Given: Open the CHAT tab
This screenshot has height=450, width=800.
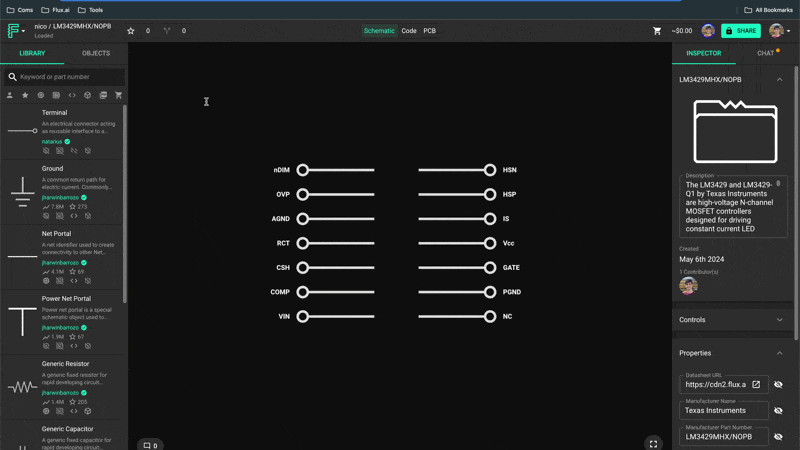Looking at the screenshot, I should click(765, 53).
